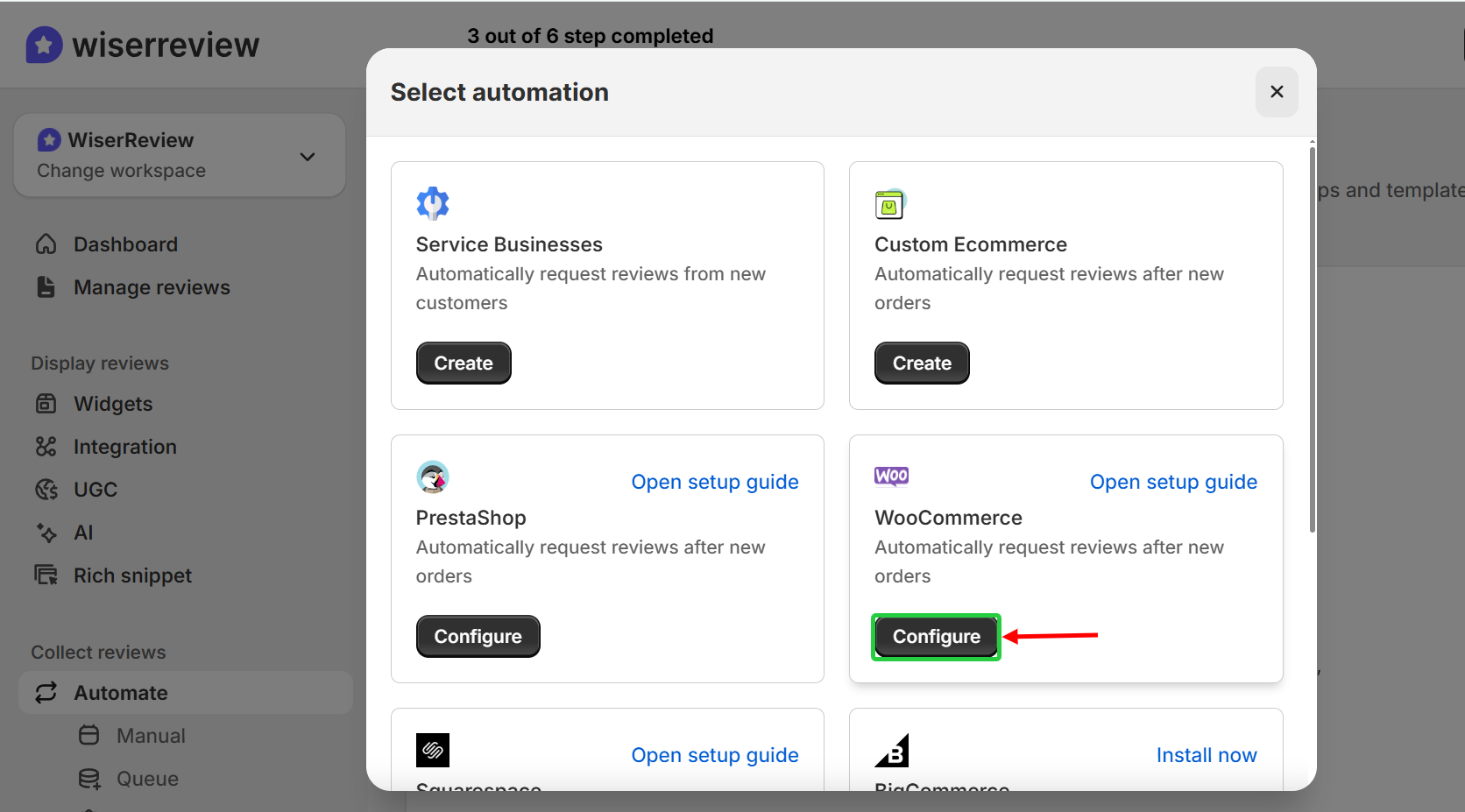Viewport: 1465px width, 812px height.
Task: Switch to the Automate section
Action: [x=121, y=692]
